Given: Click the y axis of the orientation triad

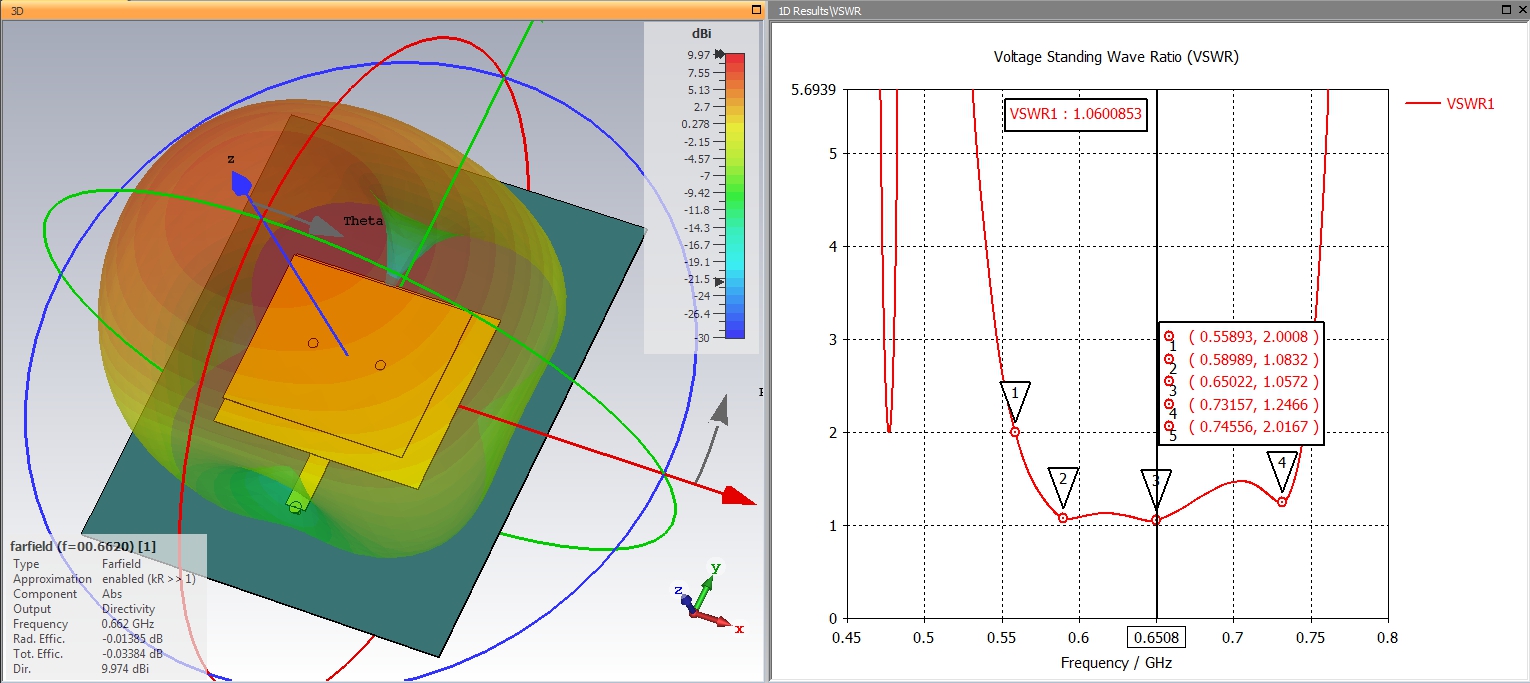Looking at the screenshot, I should (x=706, y=587).
